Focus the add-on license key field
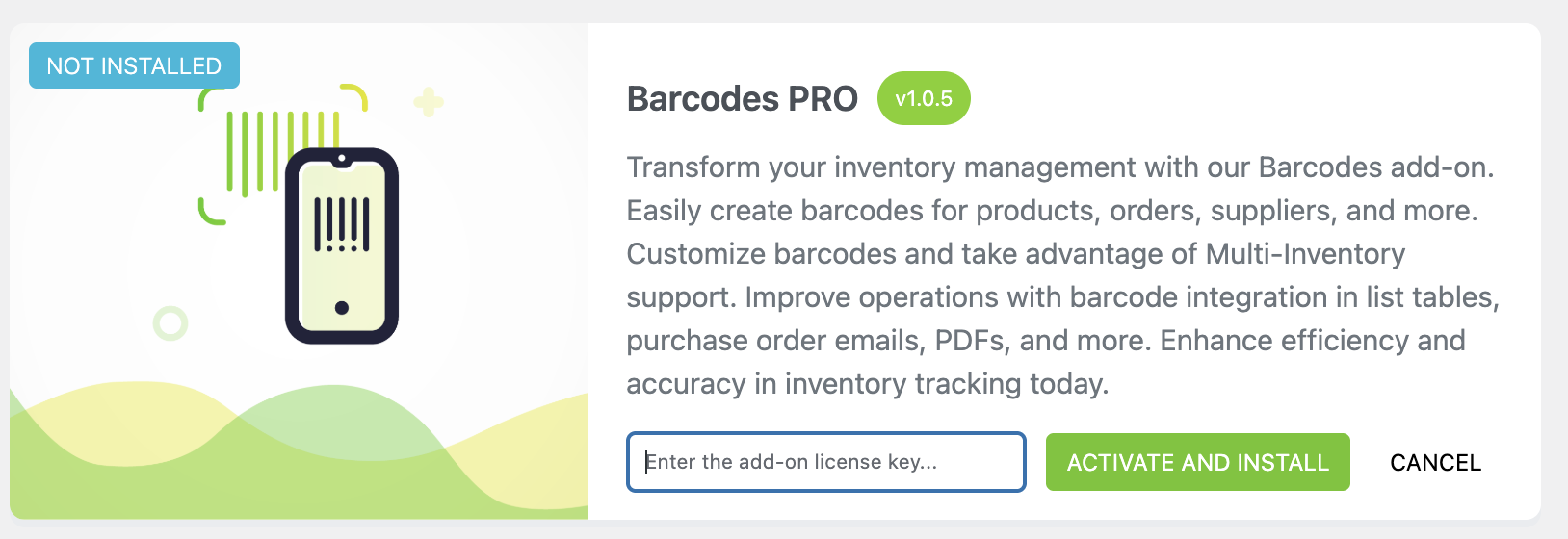This screenshot has width=1568, height=539. click(826, 462)
